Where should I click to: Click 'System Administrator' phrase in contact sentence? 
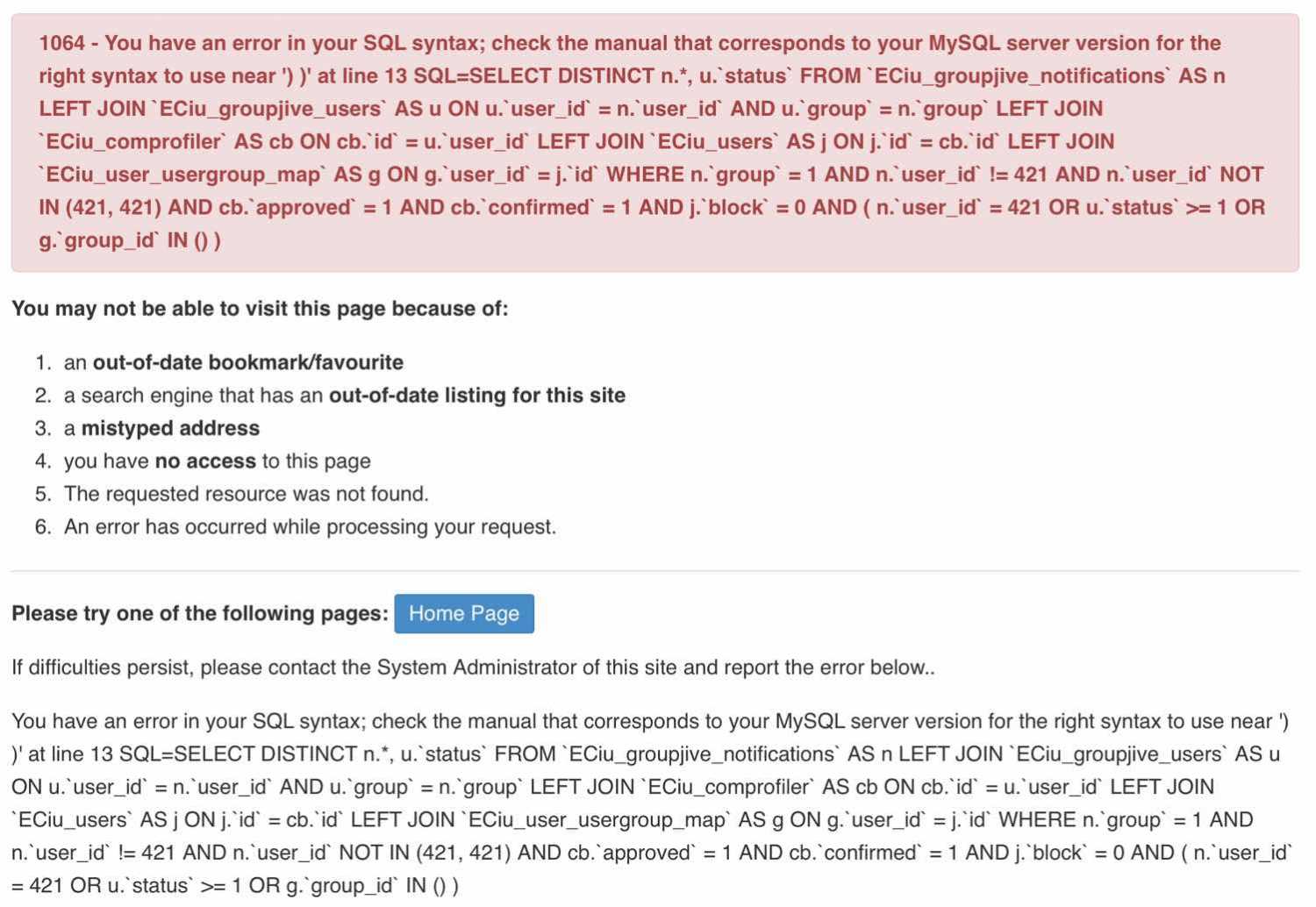click(476, 668)
